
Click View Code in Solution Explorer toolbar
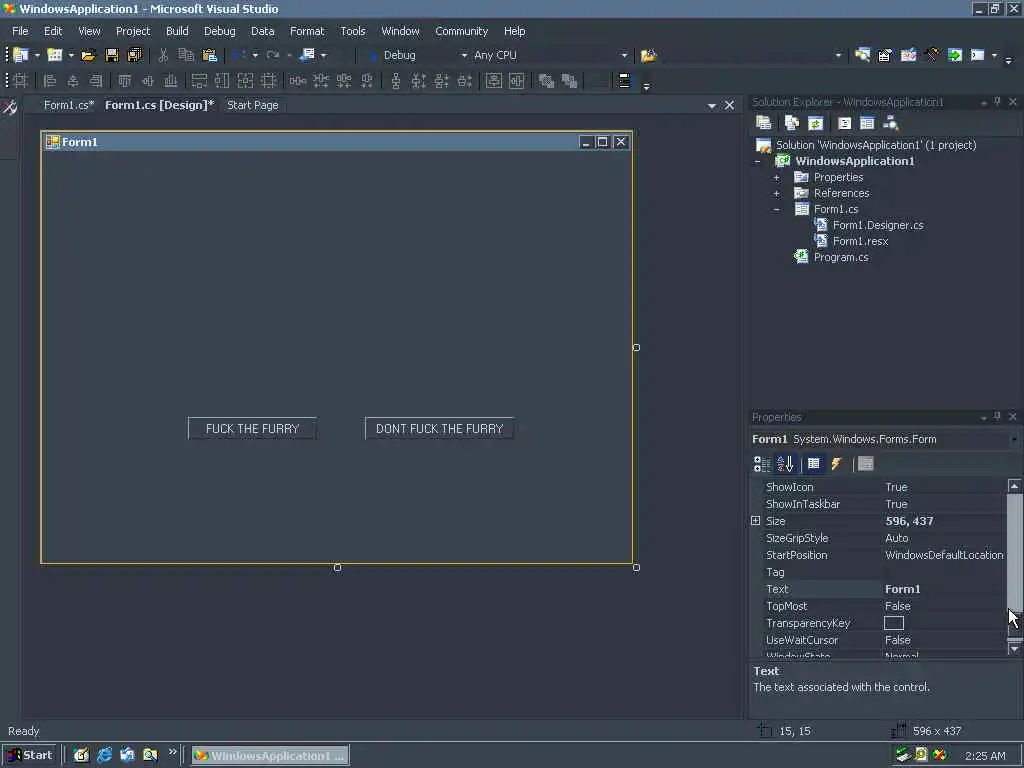click(x=844, y=123)
